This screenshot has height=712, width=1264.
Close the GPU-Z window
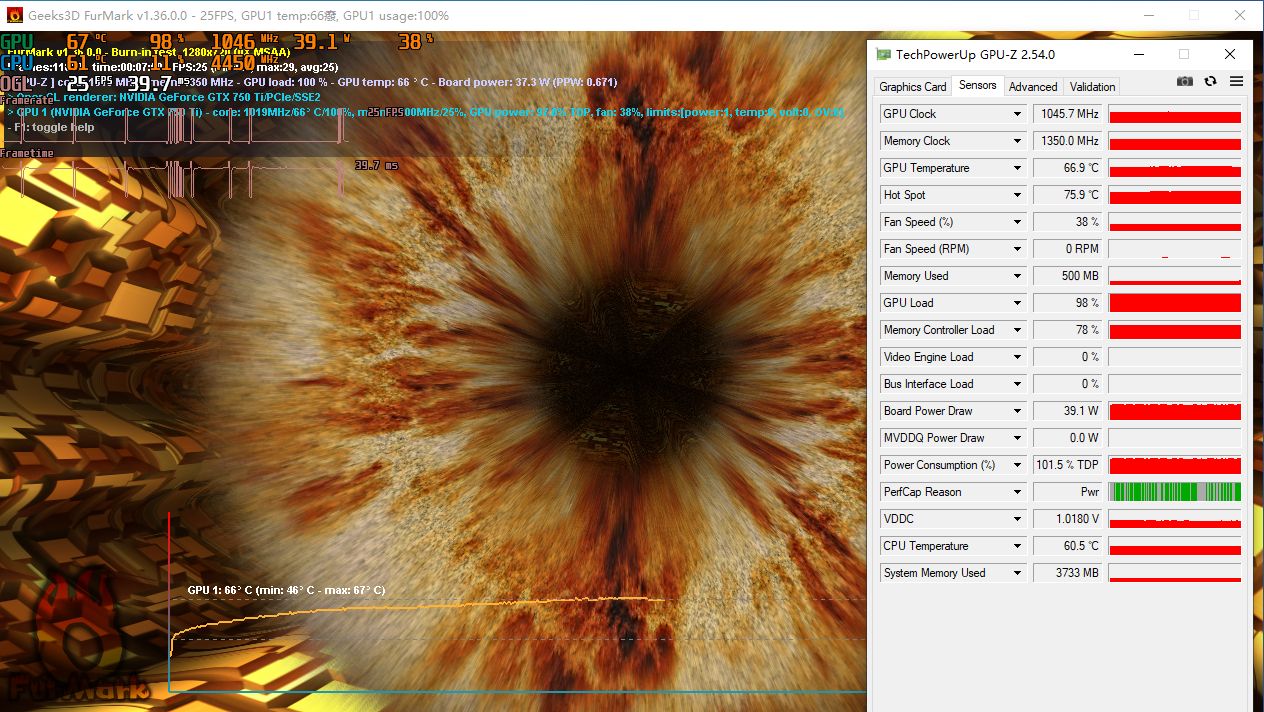[1230, 54]
